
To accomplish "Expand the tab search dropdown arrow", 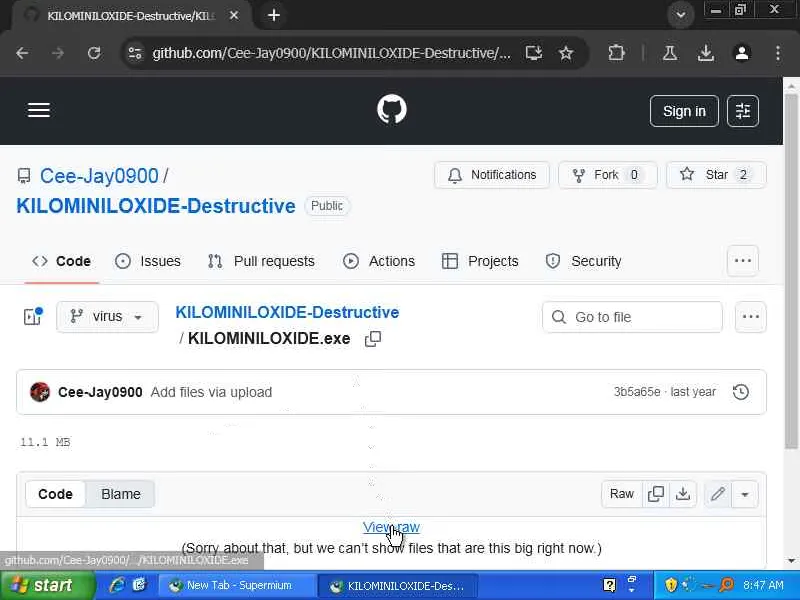I will [x=681, y=15].
